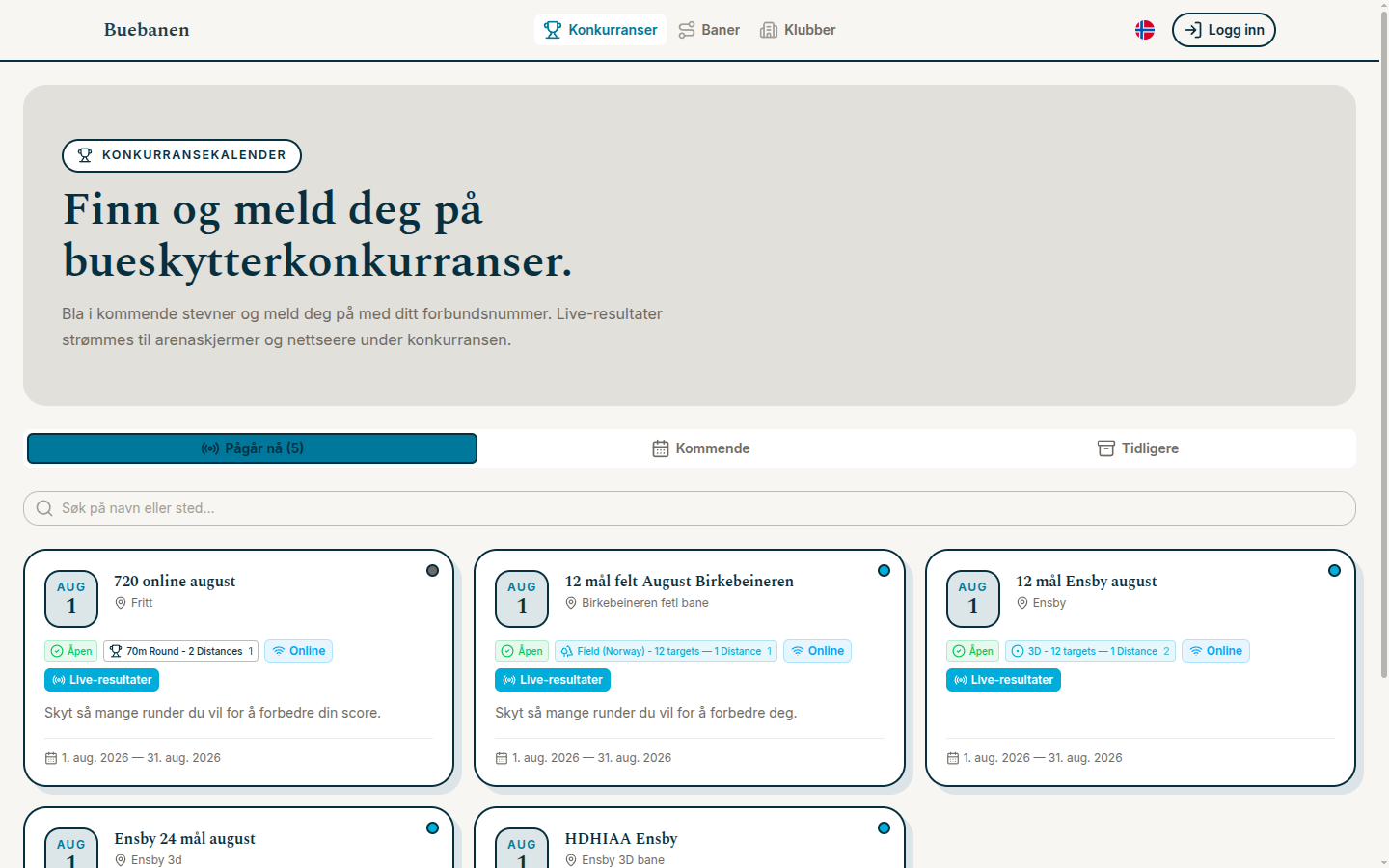Click the Field (Norway) - 12 targets tag
This screenshot has width=1389, height=868.
(x=666, y=651)
